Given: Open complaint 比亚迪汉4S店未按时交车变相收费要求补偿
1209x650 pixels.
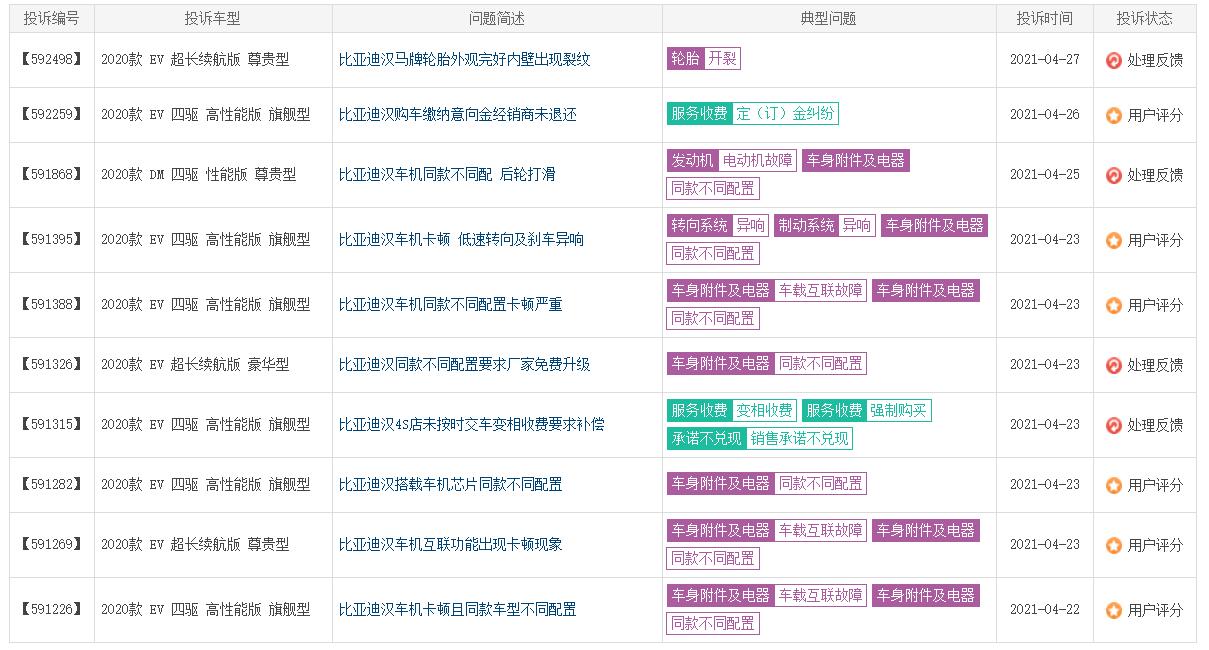Looking at the screenshot, I should [x=471, y=425].
